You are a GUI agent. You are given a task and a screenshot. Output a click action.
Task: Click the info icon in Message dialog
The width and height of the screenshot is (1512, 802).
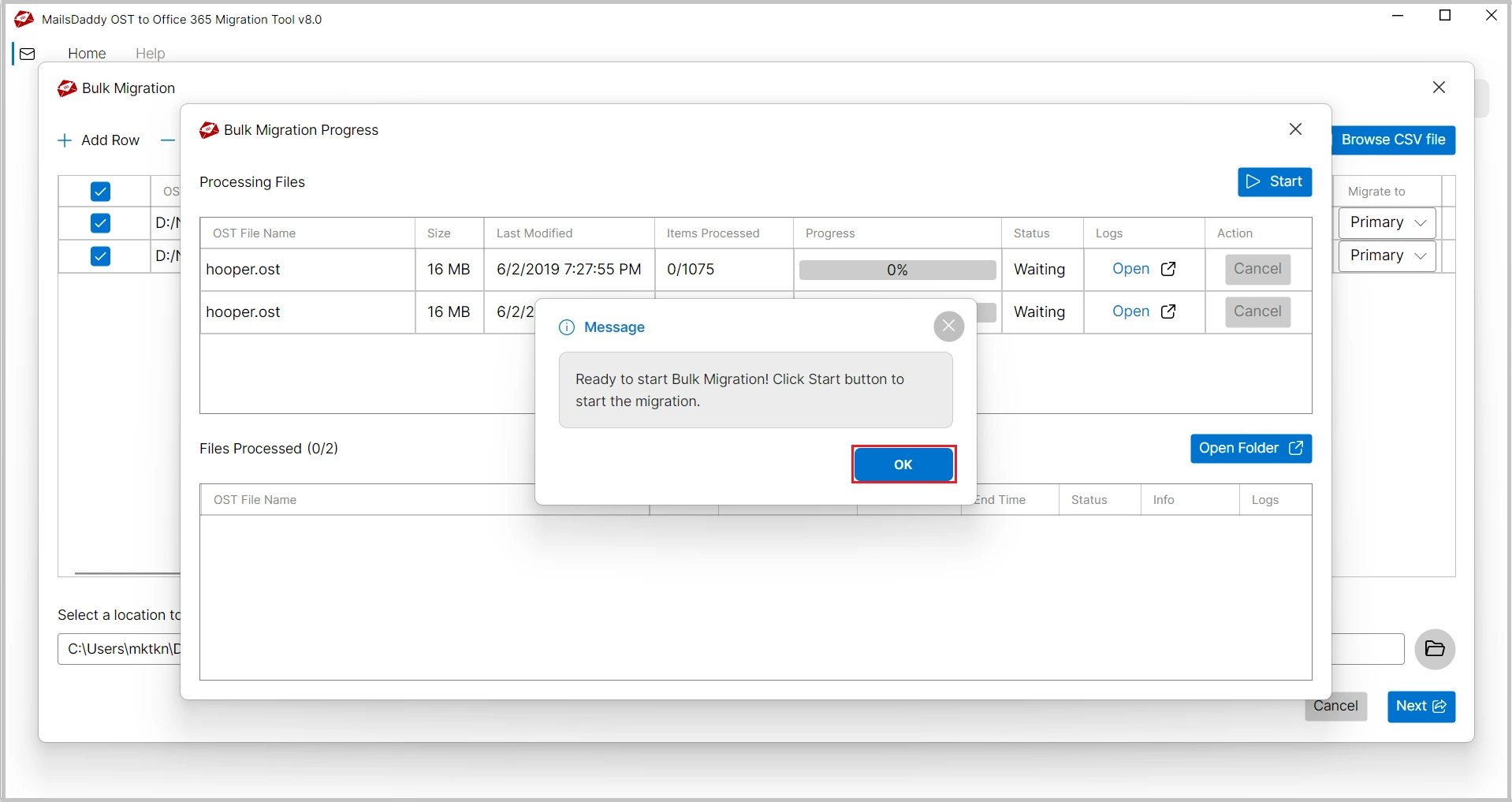[566, 327]
